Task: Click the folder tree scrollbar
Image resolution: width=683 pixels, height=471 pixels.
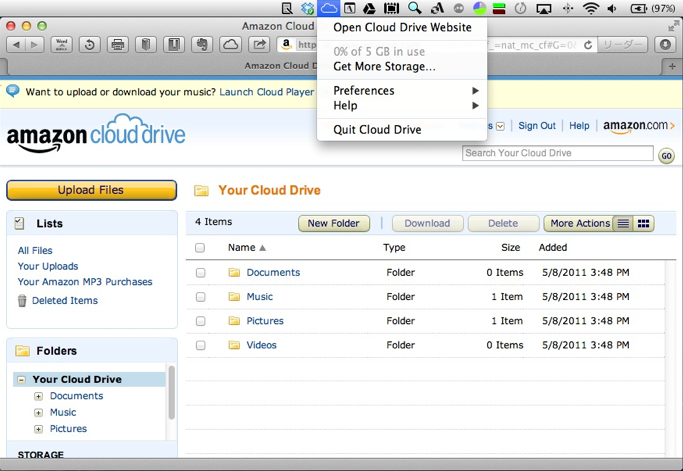Action: click(x=172, y=393)
